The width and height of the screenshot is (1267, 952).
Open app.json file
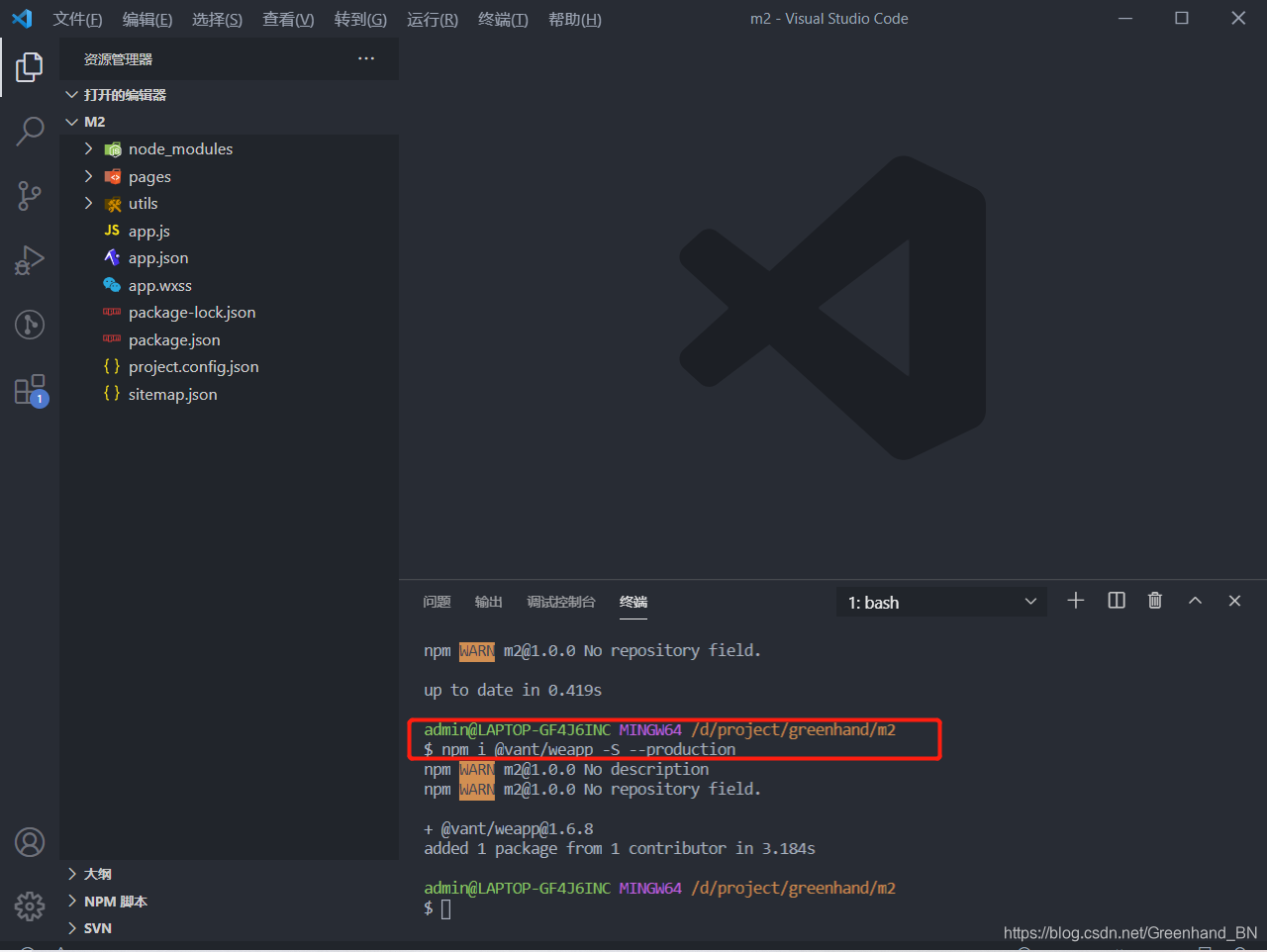(x=157, y=257)
